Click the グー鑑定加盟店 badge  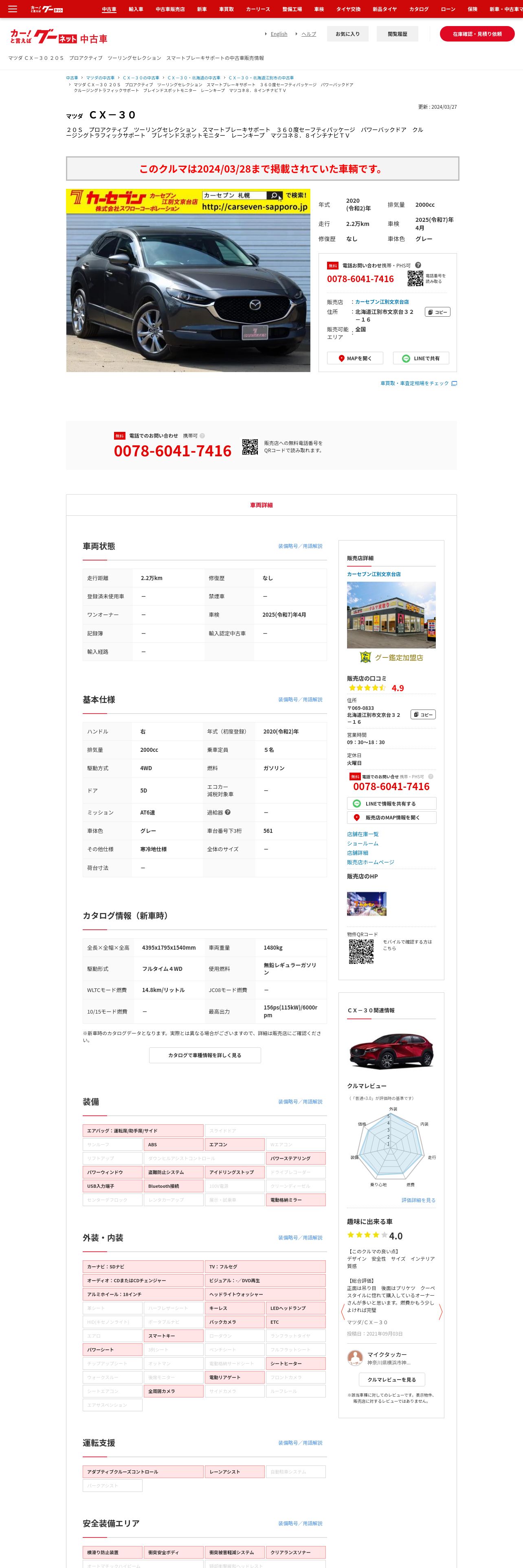pos(391,657)
